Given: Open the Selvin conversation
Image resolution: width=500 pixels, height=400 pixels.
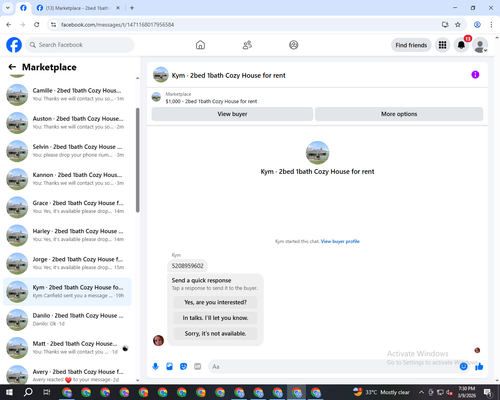Looking at the screenshot, I should coord(67,151).
